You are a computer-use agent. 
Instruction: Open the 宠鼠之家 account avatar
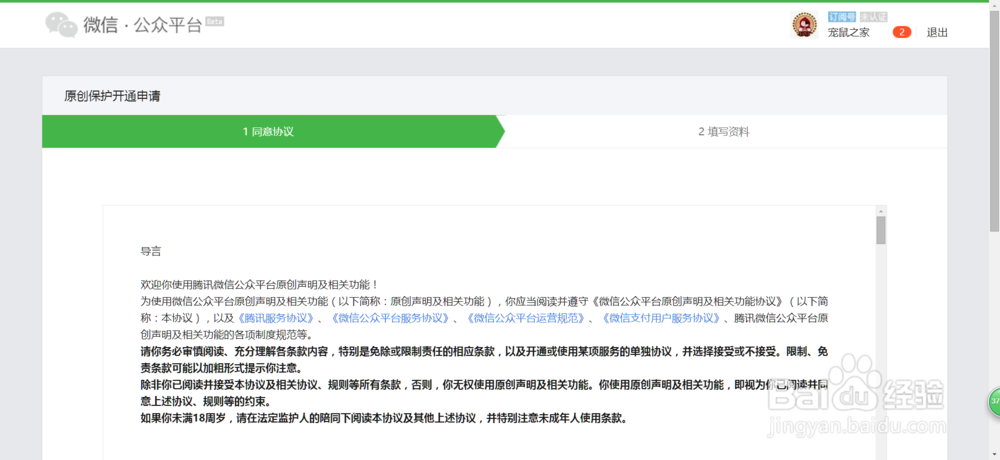(804, 24)
